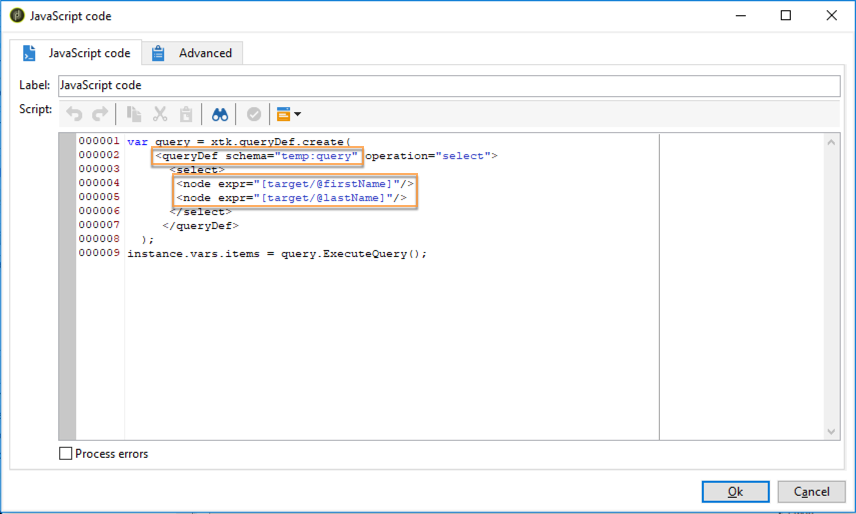
Task: Click the Paste clipboard icon
Action: [186, 114]
